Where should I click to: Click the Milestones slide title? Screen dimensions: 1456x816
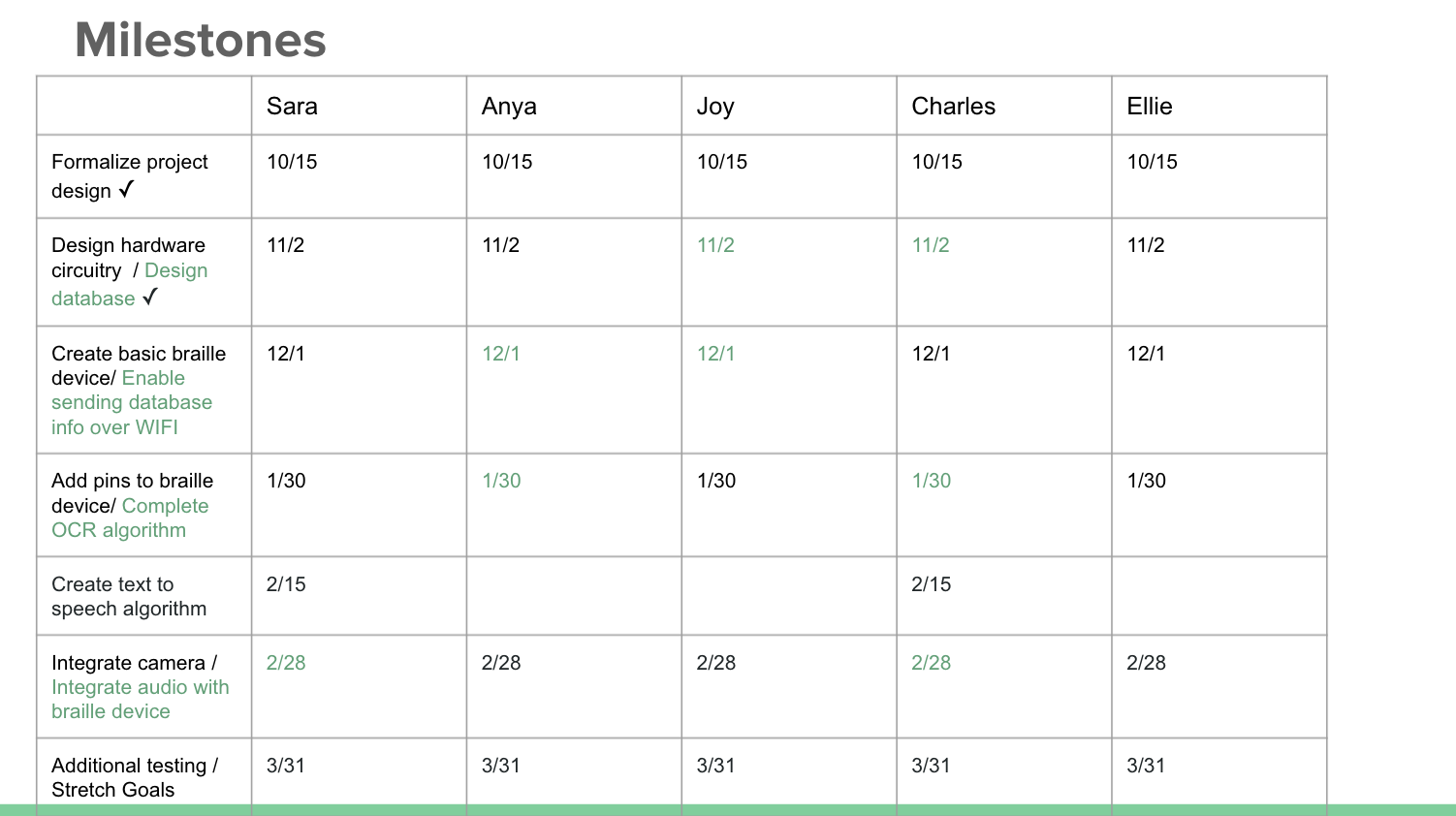point(201,41)
